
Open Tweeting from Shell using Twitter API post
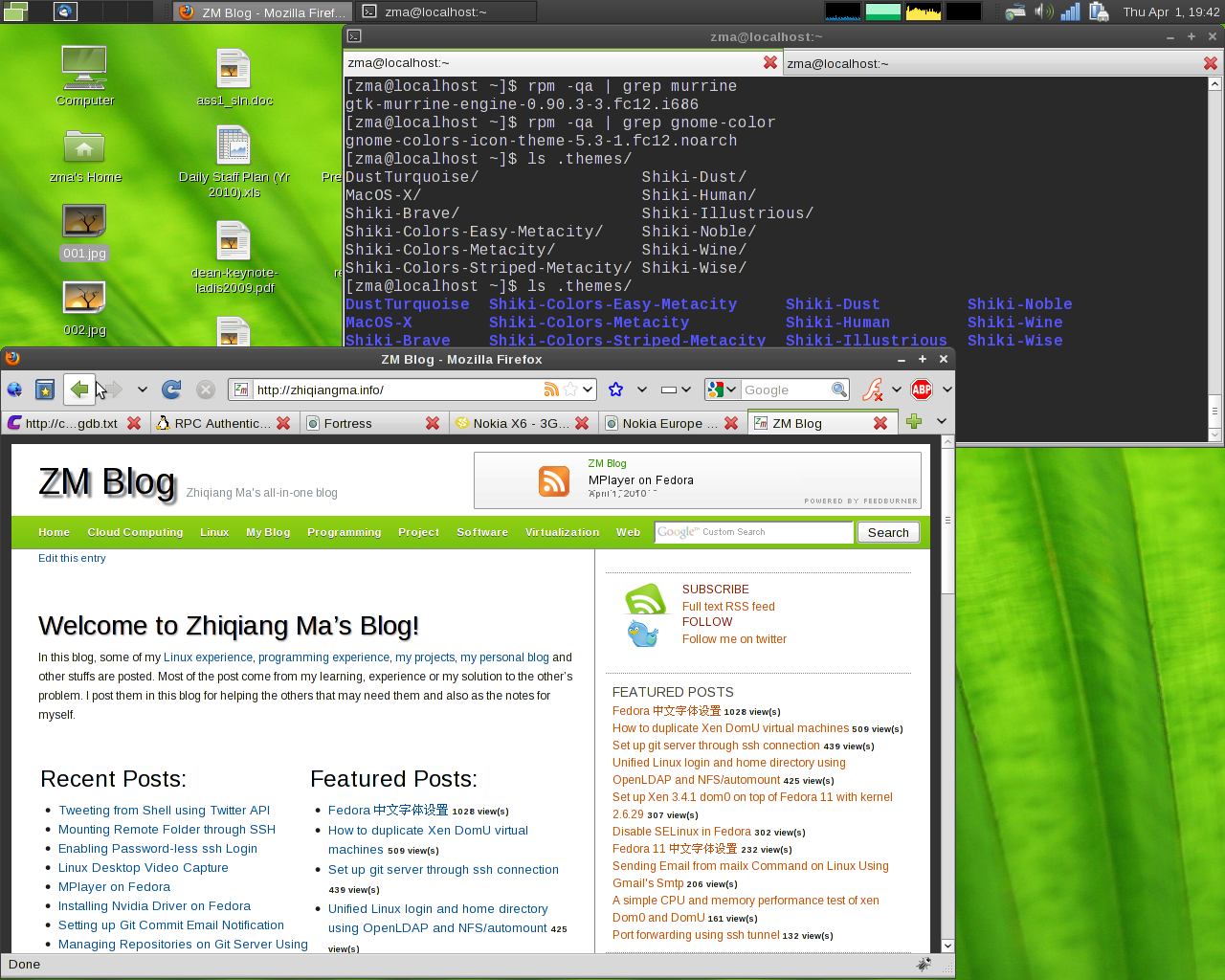[164, 811]
